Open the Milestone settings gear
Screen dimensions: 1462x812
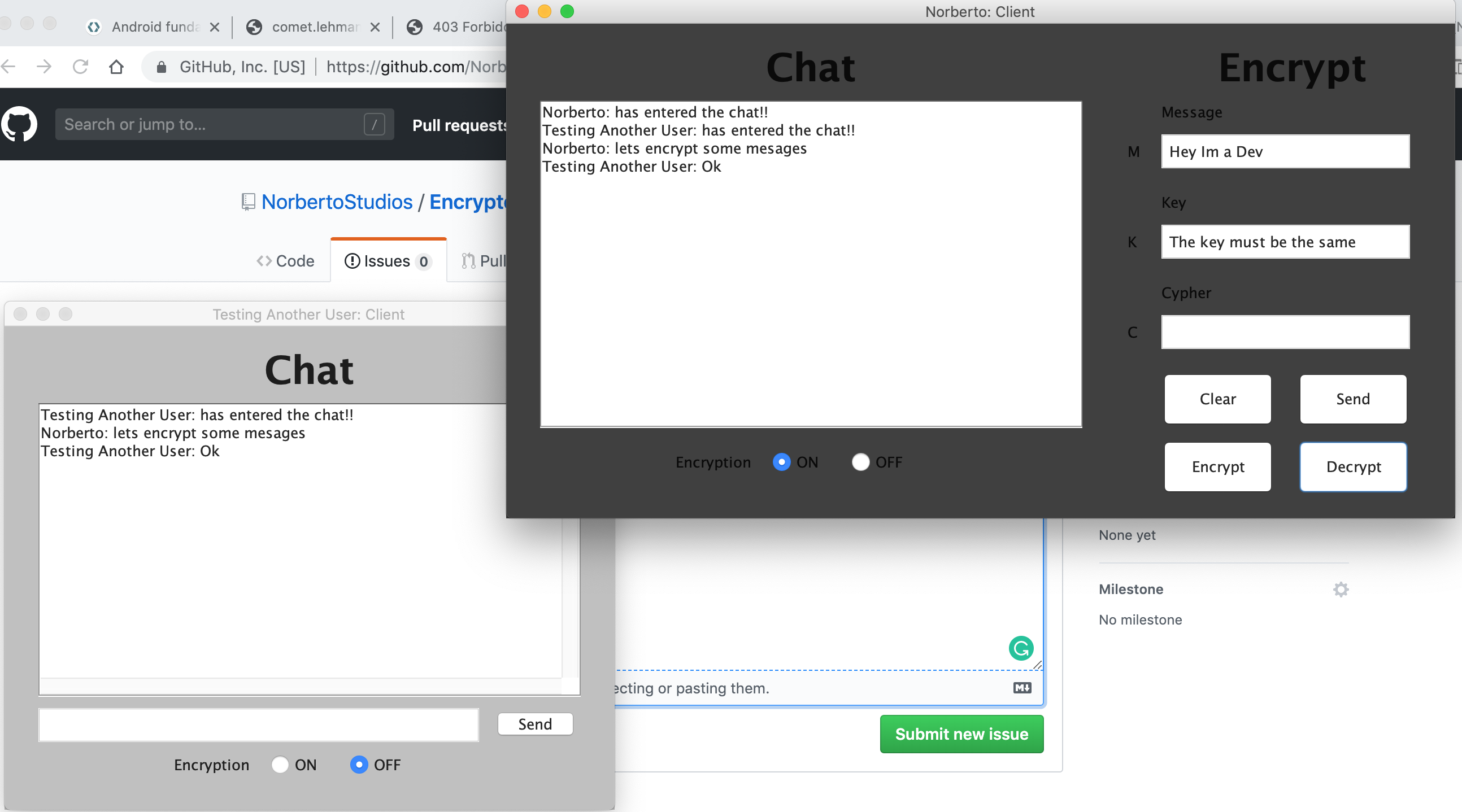pos(1340,590)
